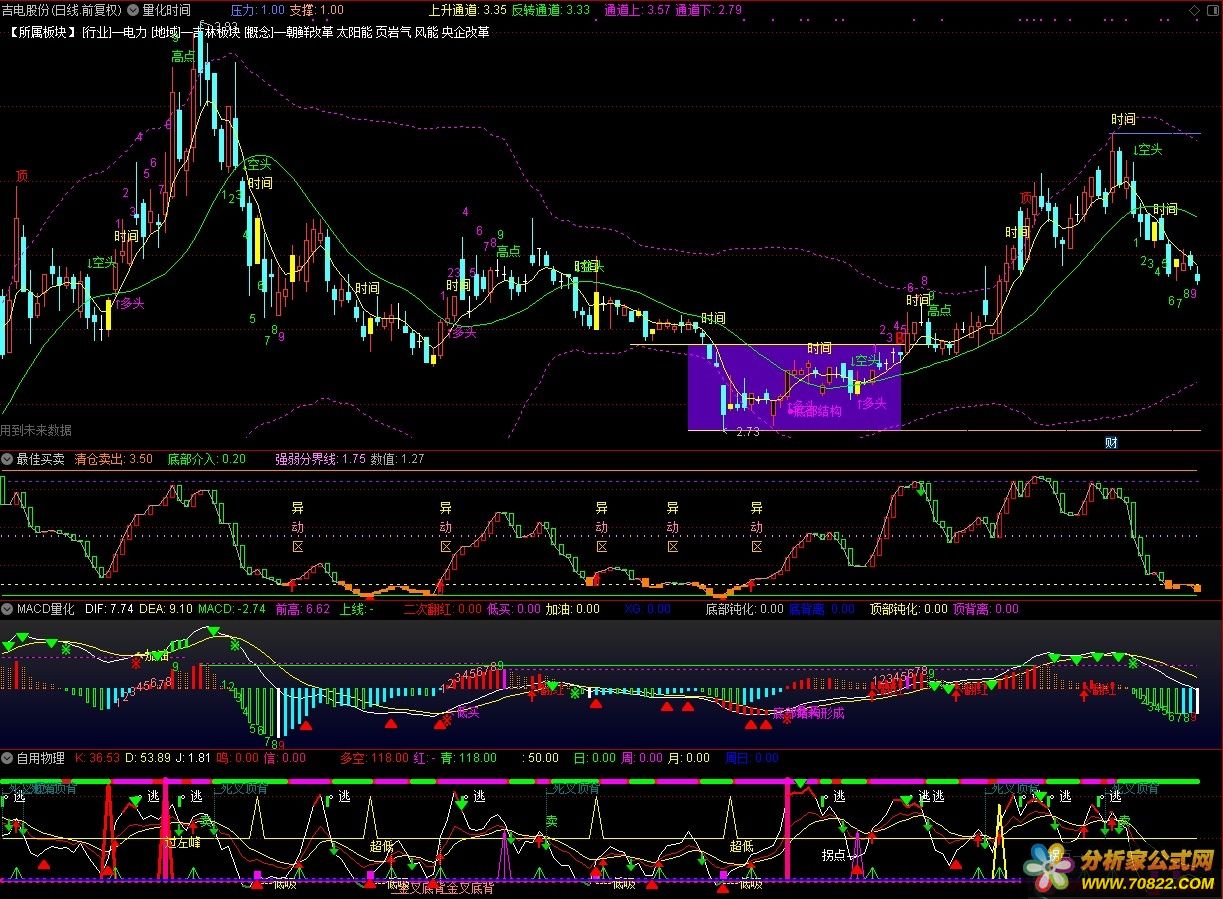Click the 过左峰 label in 自用物理 panel
Screen dimensions: 1223x899
(x=183, y=842)
